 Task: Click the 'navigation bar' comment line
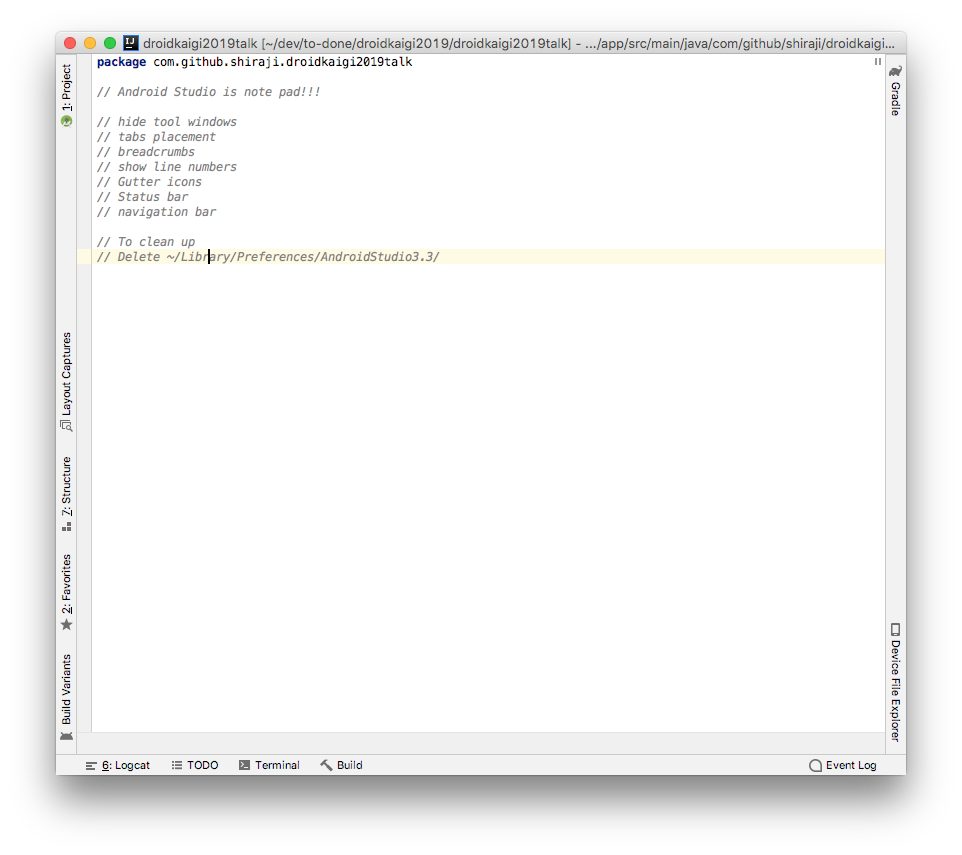(156, 212)
